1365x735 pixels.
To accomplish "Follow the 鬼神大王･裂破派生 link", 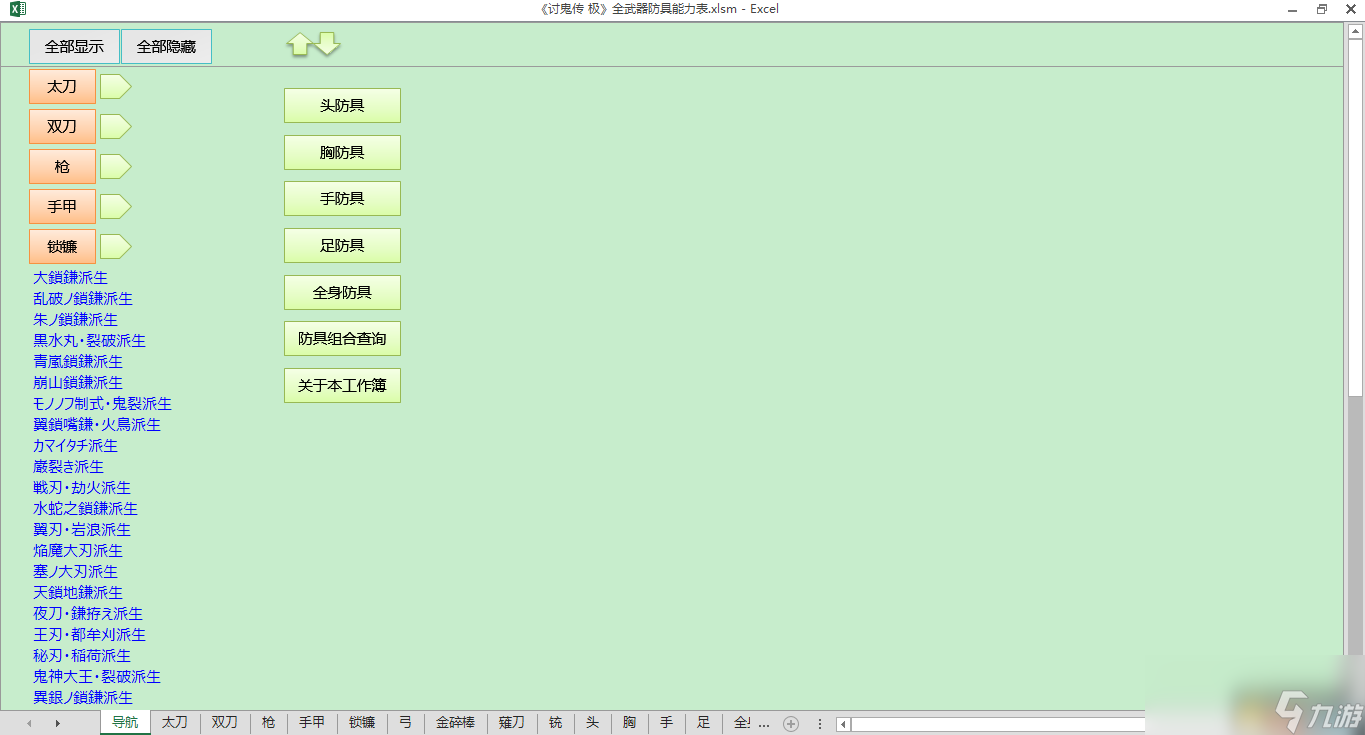I will (97, 676).
